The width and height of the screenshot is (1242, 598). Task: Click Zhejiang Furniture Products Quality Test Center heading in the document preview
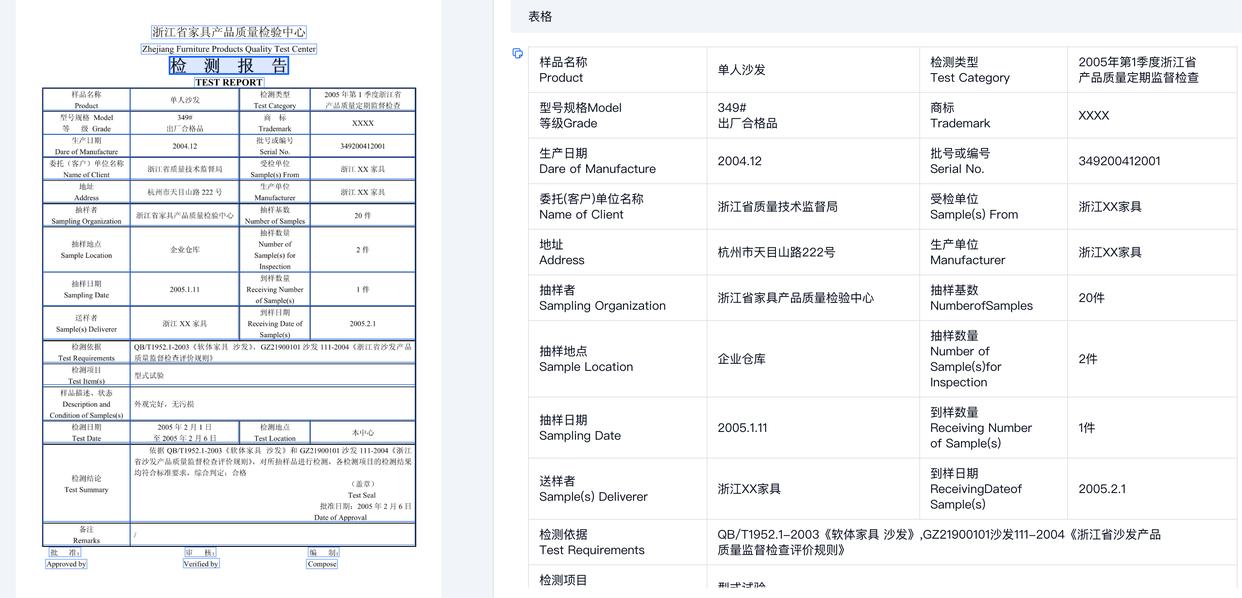229,48
